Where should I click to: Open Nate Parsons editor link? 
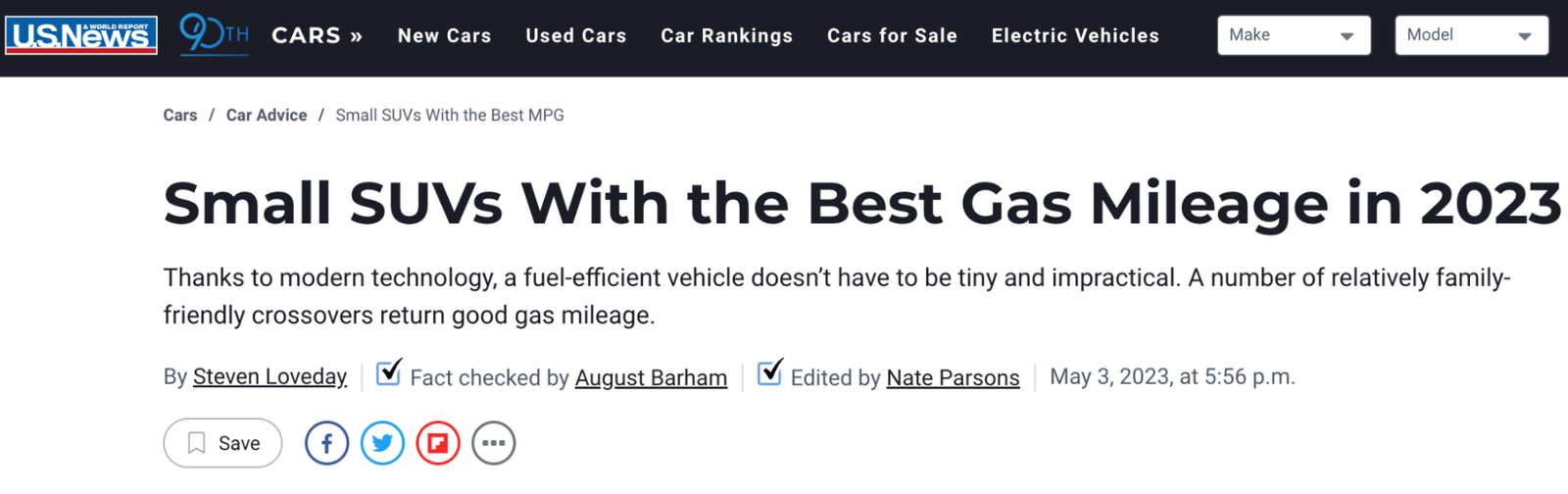pos(953,378)
